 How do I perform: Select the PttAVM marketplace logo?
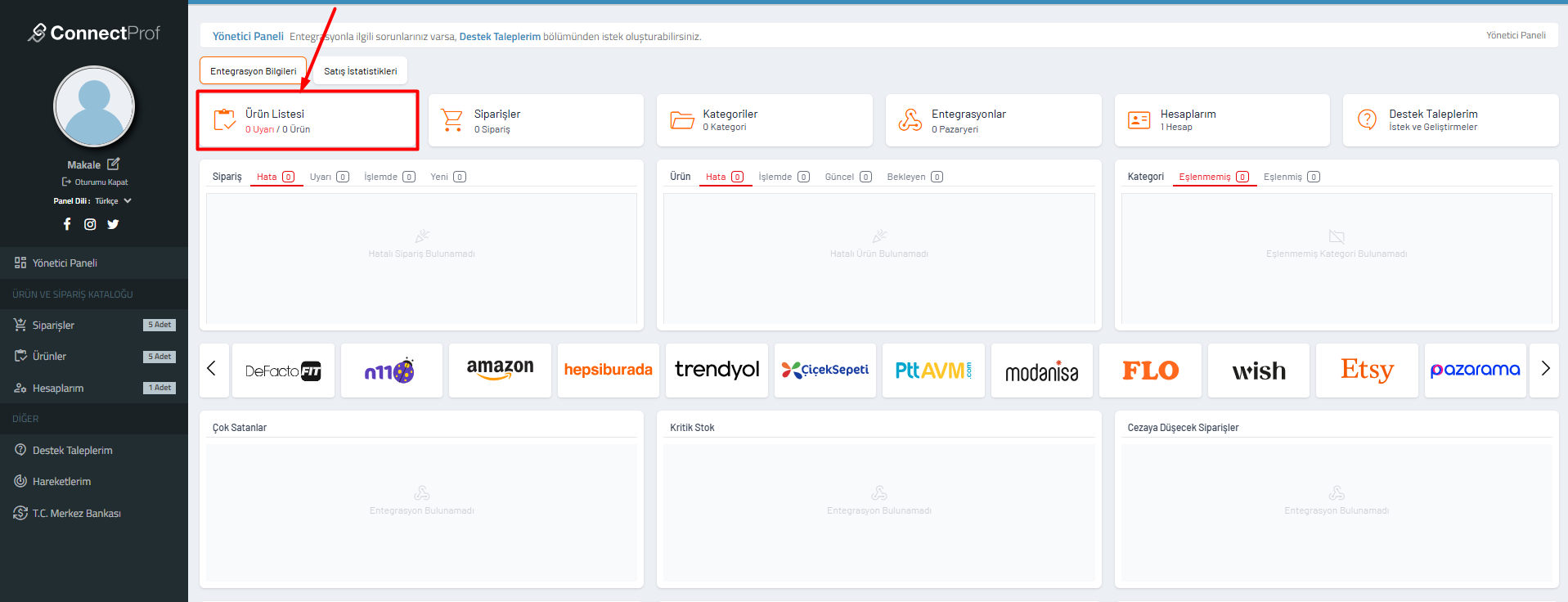933,371
